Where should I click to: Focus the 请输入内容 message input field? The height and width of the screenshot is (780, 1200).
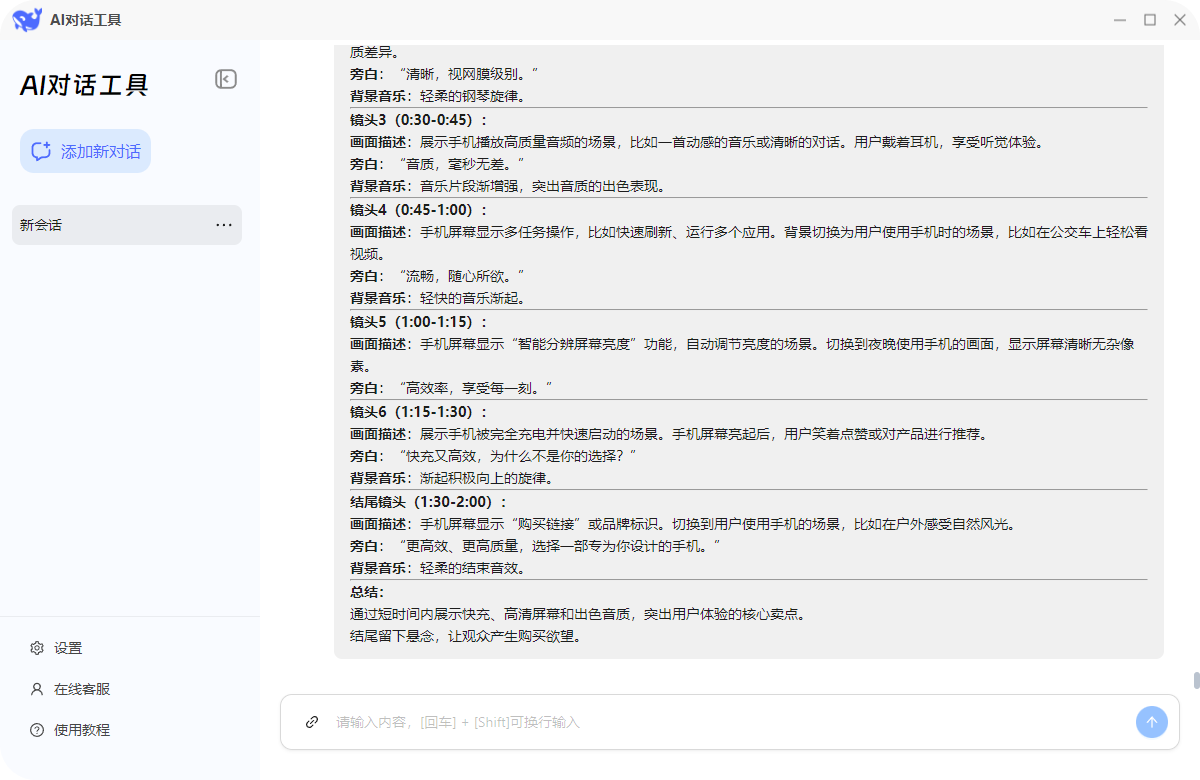click(730, 722)
